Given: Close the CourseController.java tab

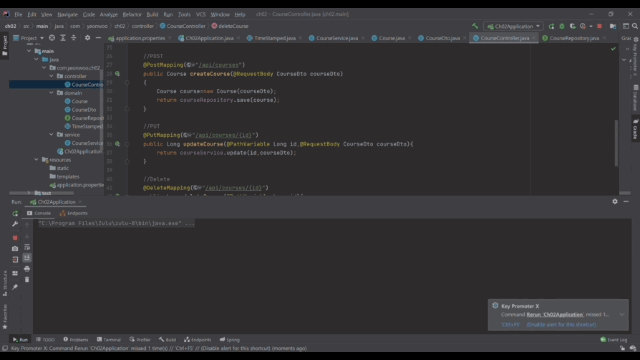Looking at the screenshot, I should pyautogui.click(x=533, y=38).
